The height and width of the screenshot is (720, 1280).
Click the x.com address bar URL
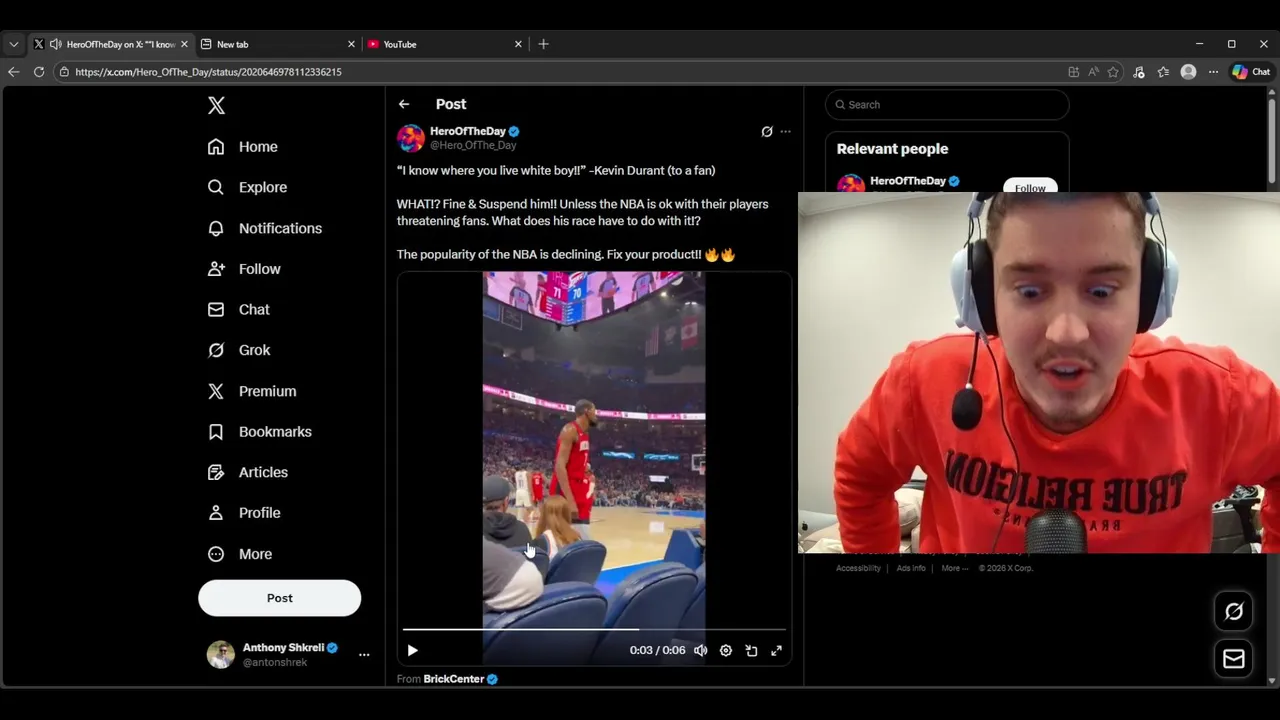click(x=208, y=72)
